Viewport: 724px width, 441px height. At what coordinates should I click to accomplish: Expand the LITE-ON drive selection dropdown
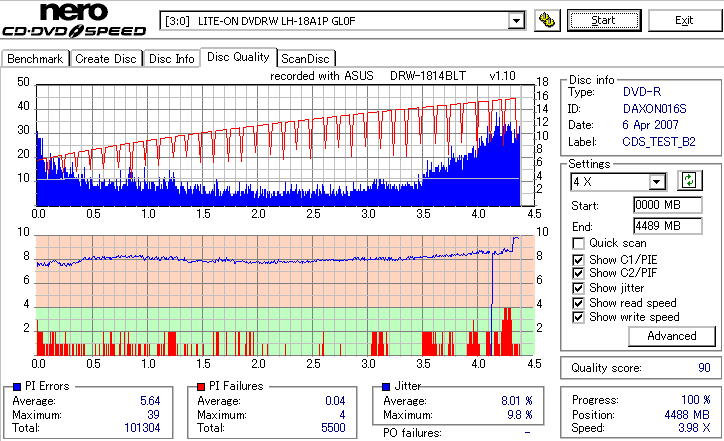(x=516, y=21)
